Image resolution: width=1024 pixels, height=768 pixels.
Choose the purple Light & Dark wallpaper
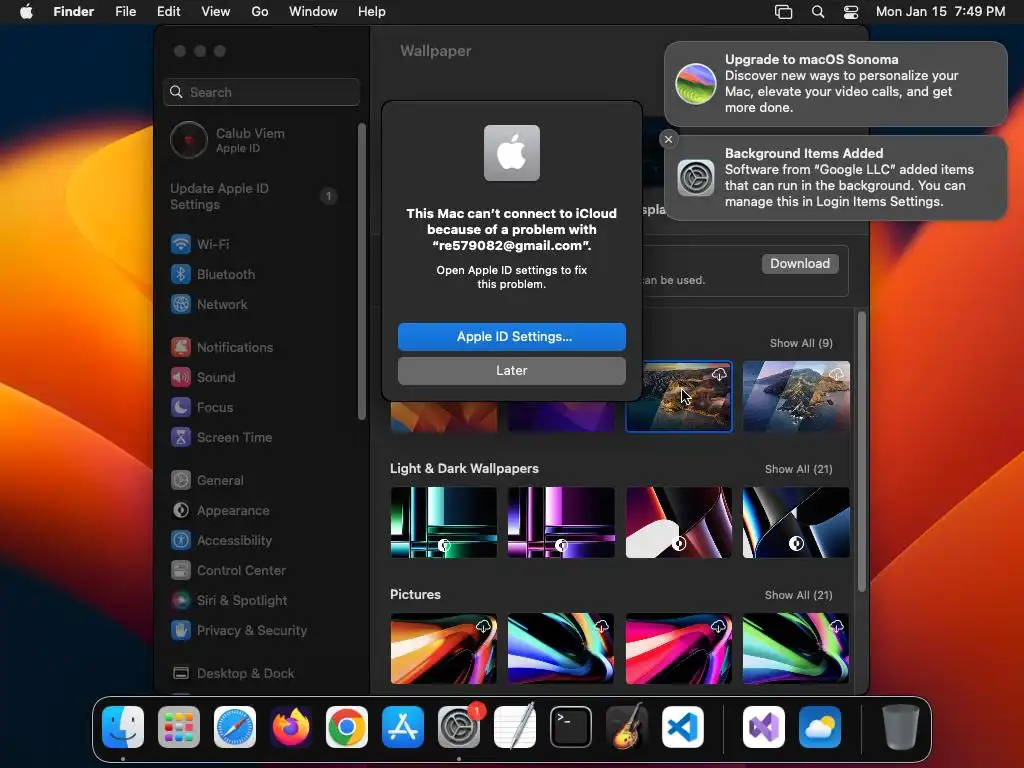point(562,522)
